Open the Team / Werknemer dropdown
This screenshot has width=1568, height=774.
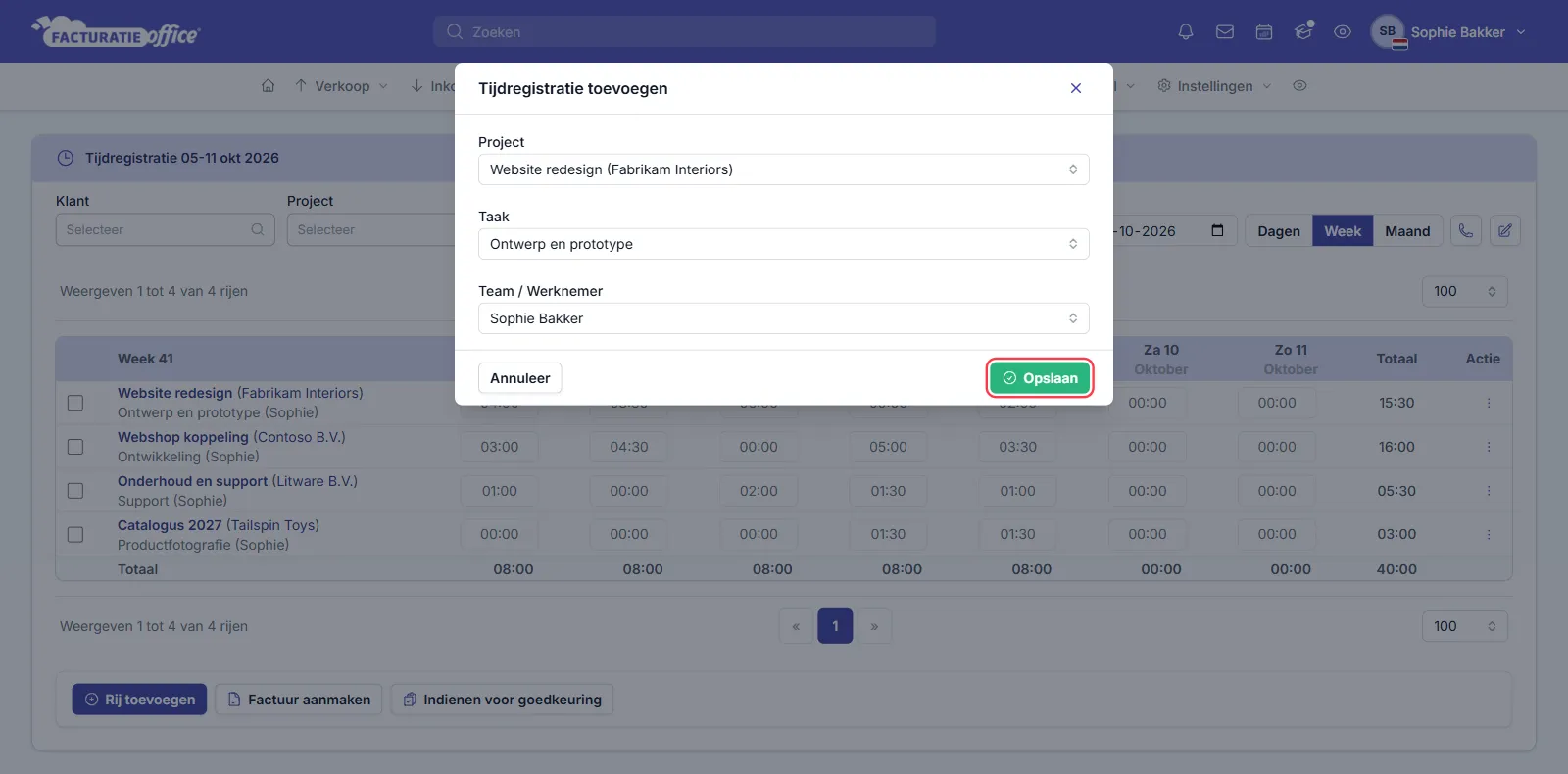[x=784, y=318]
